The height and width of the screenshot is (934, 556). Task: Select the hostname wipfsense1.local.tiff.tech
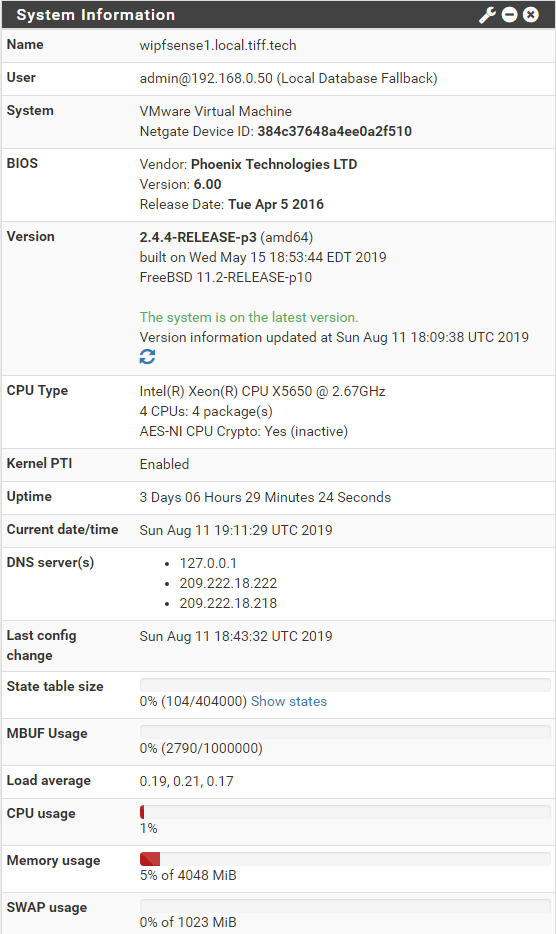click(x=218, y=46)
